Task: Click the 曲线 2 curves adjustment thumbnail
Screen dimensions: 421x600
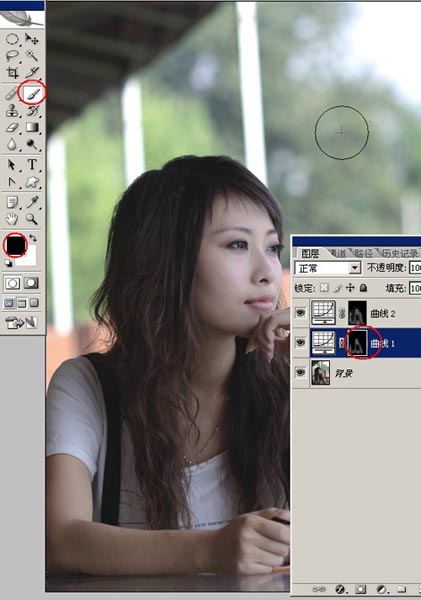Action: [x=323, y=313]
